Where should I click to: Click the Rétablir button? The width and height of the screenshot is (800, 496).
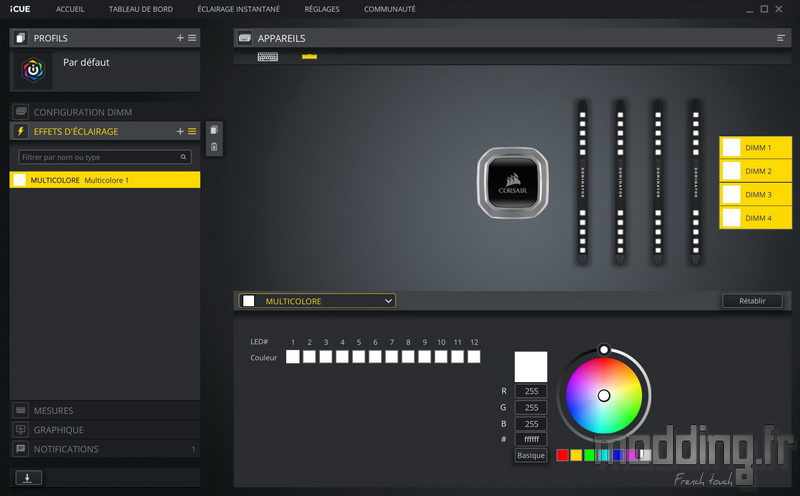(752, 301)
